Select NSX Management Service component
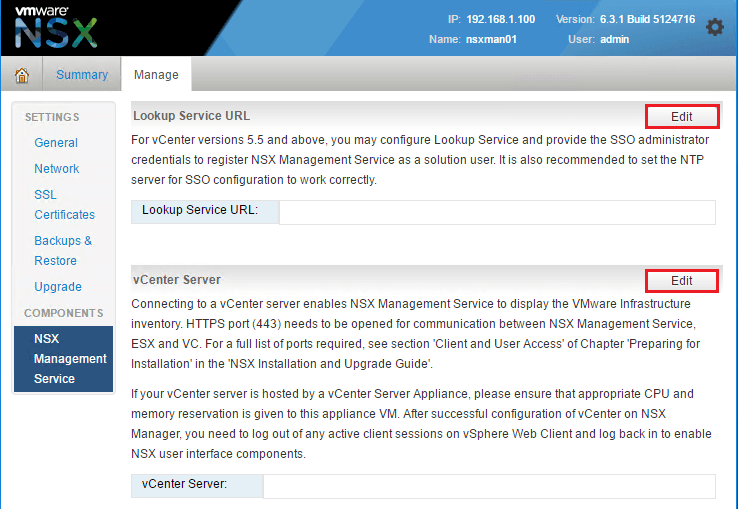 pos(64,359)
